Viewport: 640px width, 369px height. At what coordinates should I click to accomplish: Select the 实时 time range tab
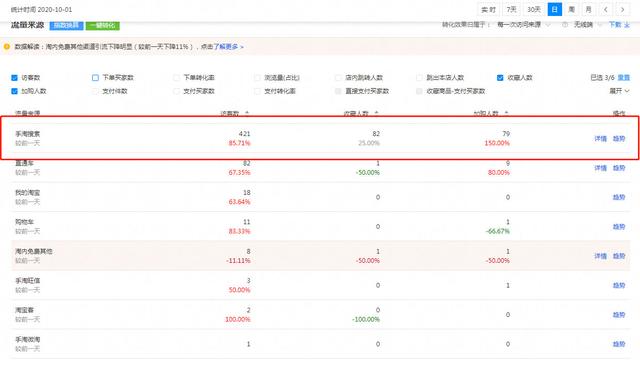(x=488, y=9)
